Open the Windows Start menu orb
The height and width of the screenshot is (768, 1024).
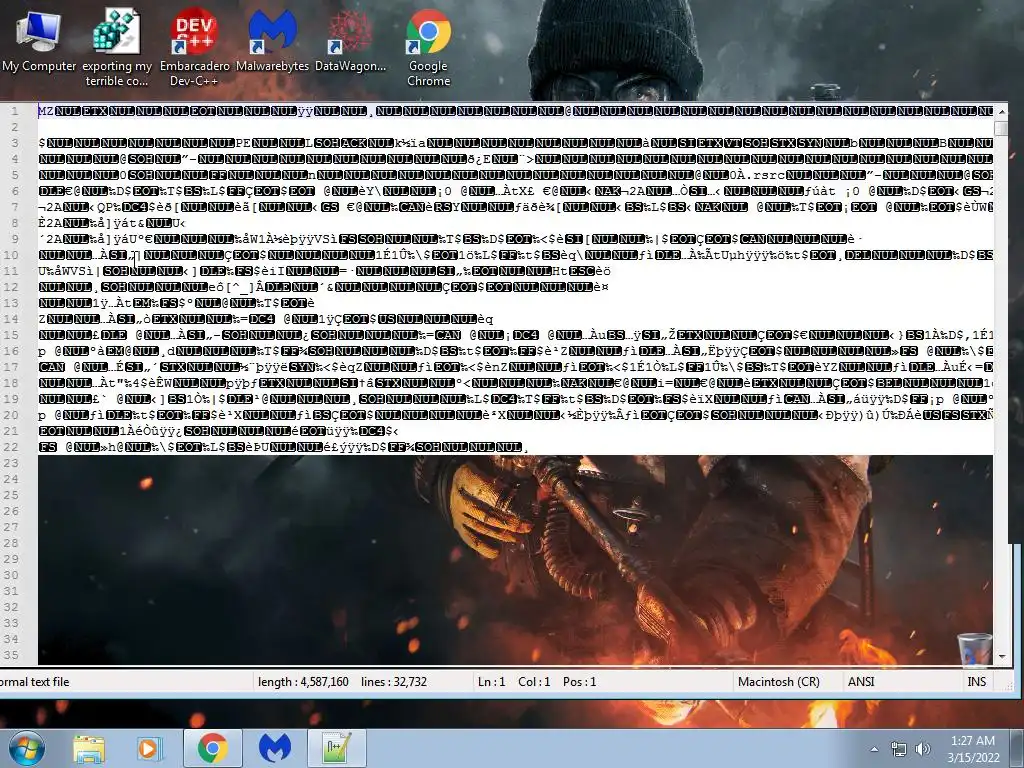point(26,748)
